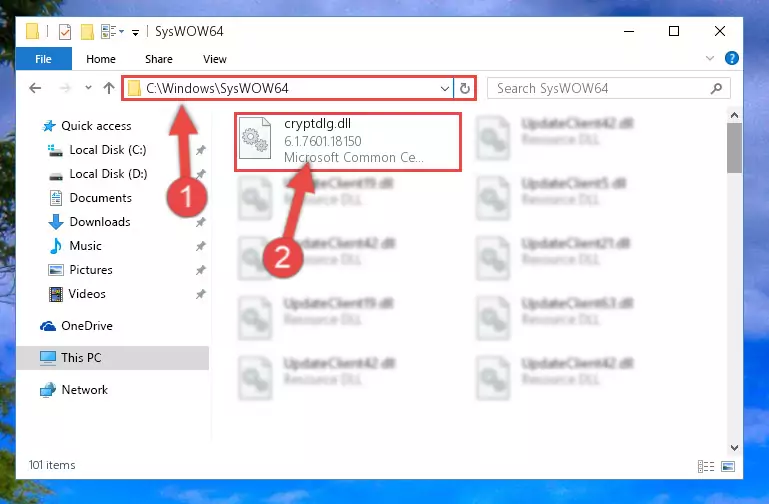Expand the ribbon with chevron
Screen dimensions: 769x504
pyautogui.click(x=710, y=58)
